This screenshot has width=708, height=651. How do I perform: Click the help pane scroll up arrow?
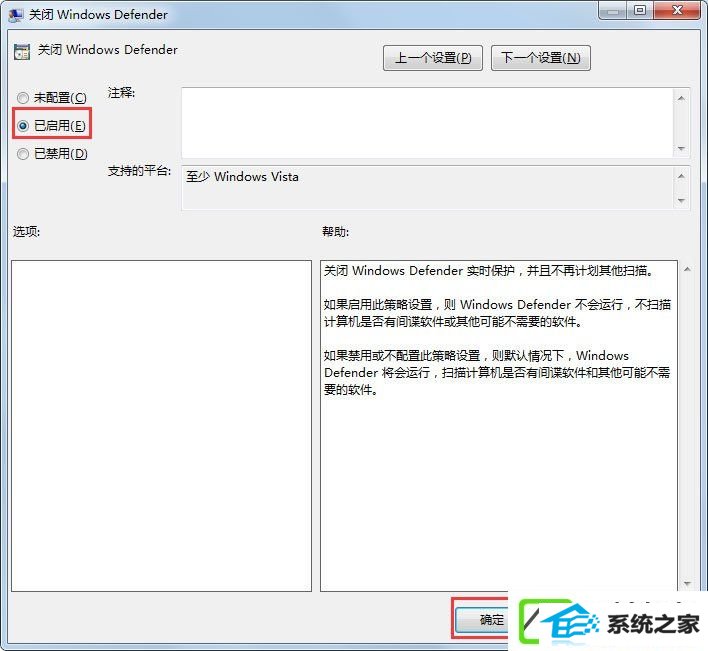pos(687,270)
